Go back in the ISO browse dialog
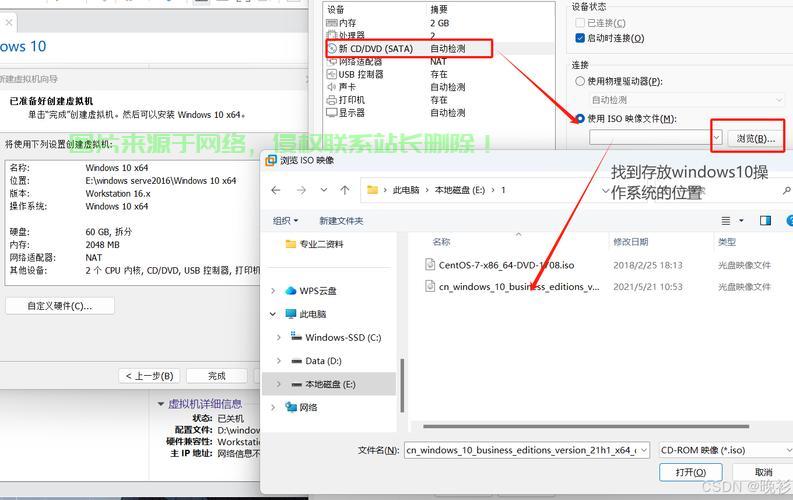The width and height of the screenshot is (793, 500). coord(276,190)
